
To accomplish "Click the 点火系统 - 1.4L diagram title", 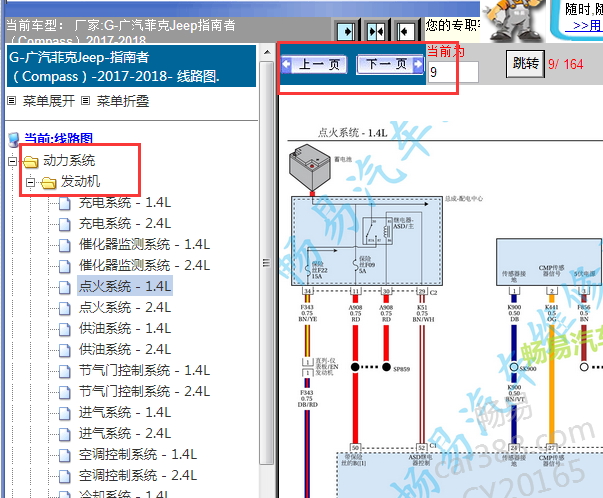I will coord(352,133).
